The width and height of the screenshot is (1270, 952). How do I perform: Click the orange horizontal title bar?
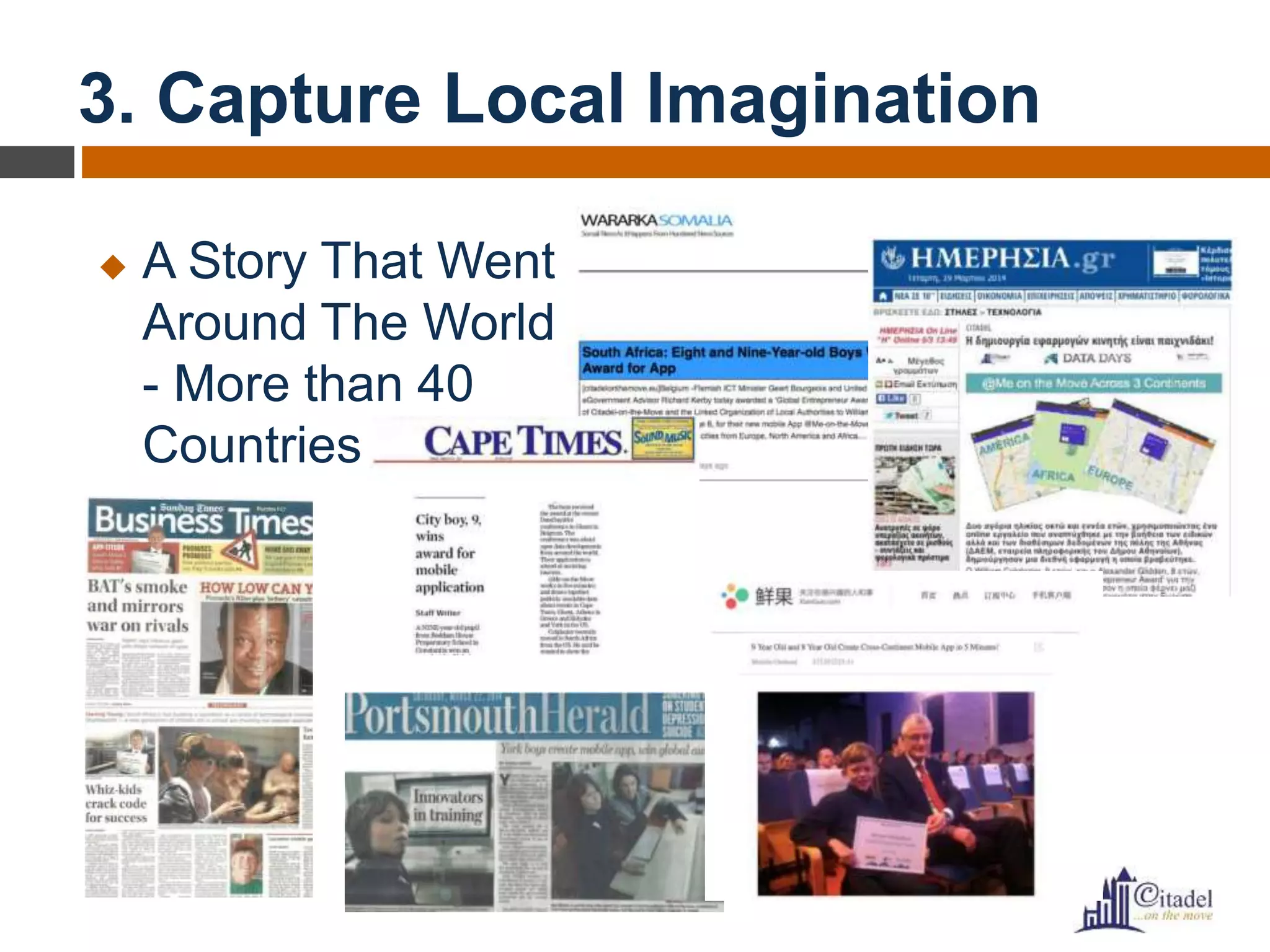675,162
